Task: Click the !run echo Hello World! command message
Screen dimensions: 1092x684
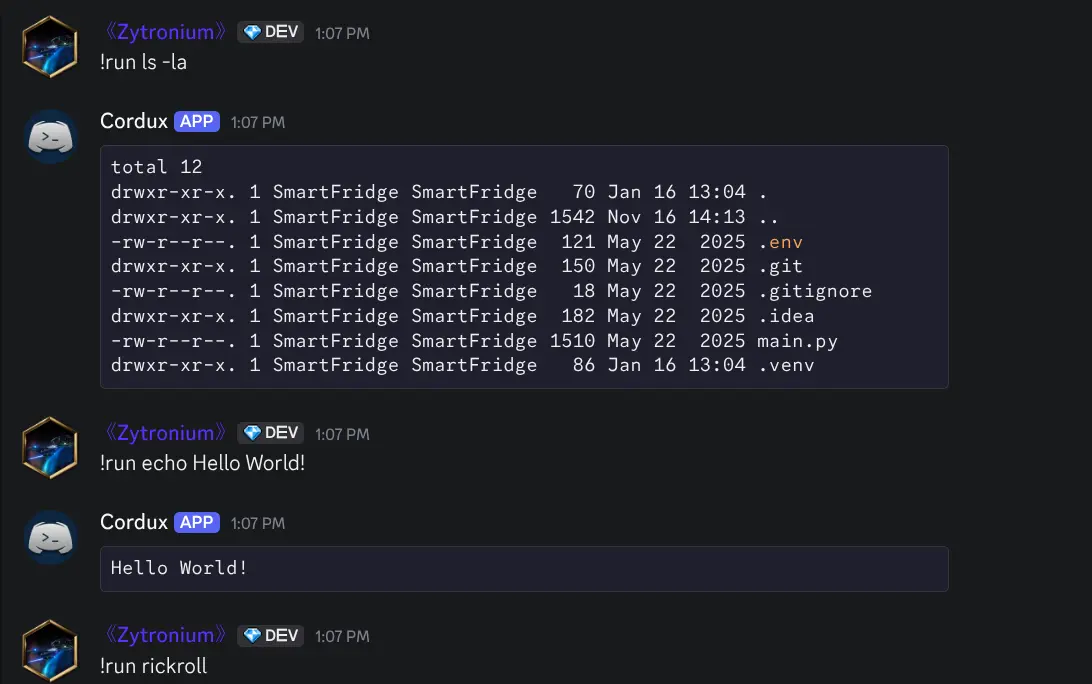Action: 203,463
